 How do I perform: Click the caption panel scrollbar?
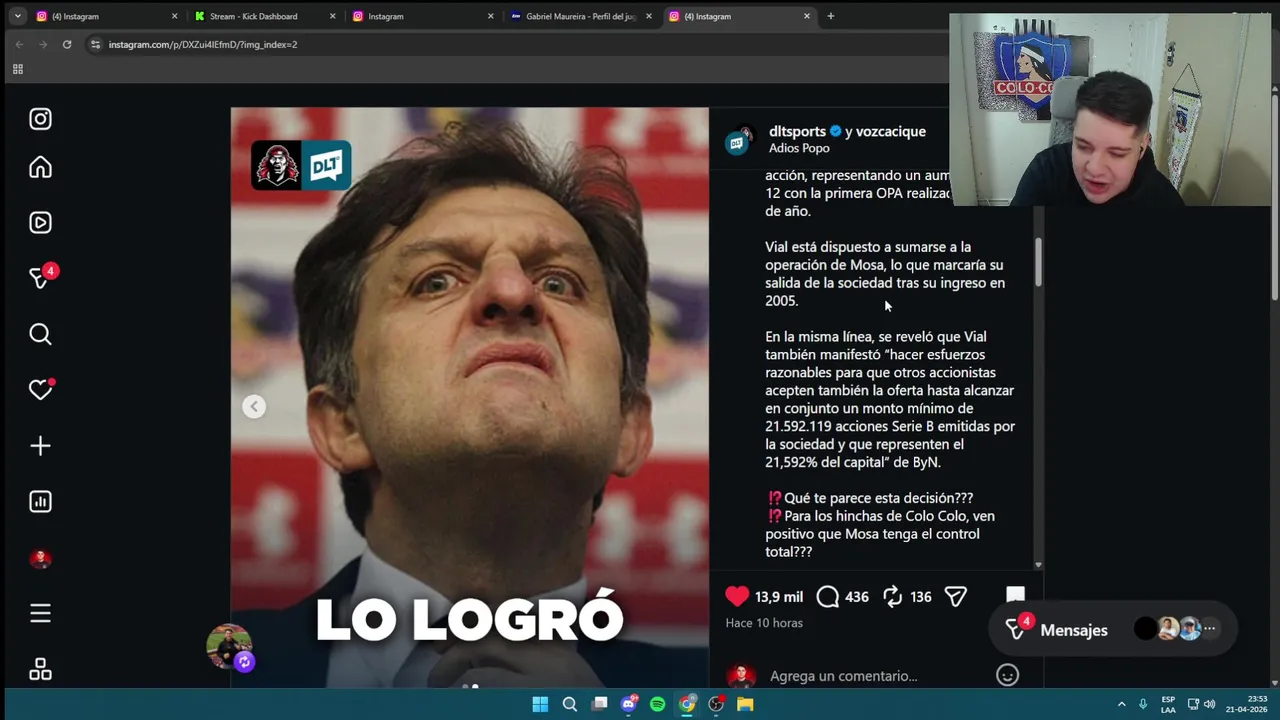coord(1038,261)
